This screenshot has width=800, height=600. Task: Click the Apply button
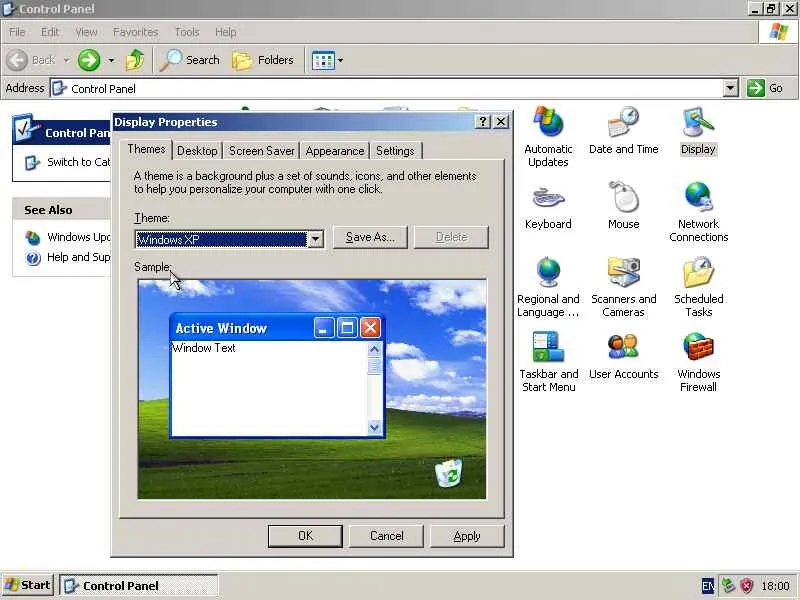coord(467,536)
